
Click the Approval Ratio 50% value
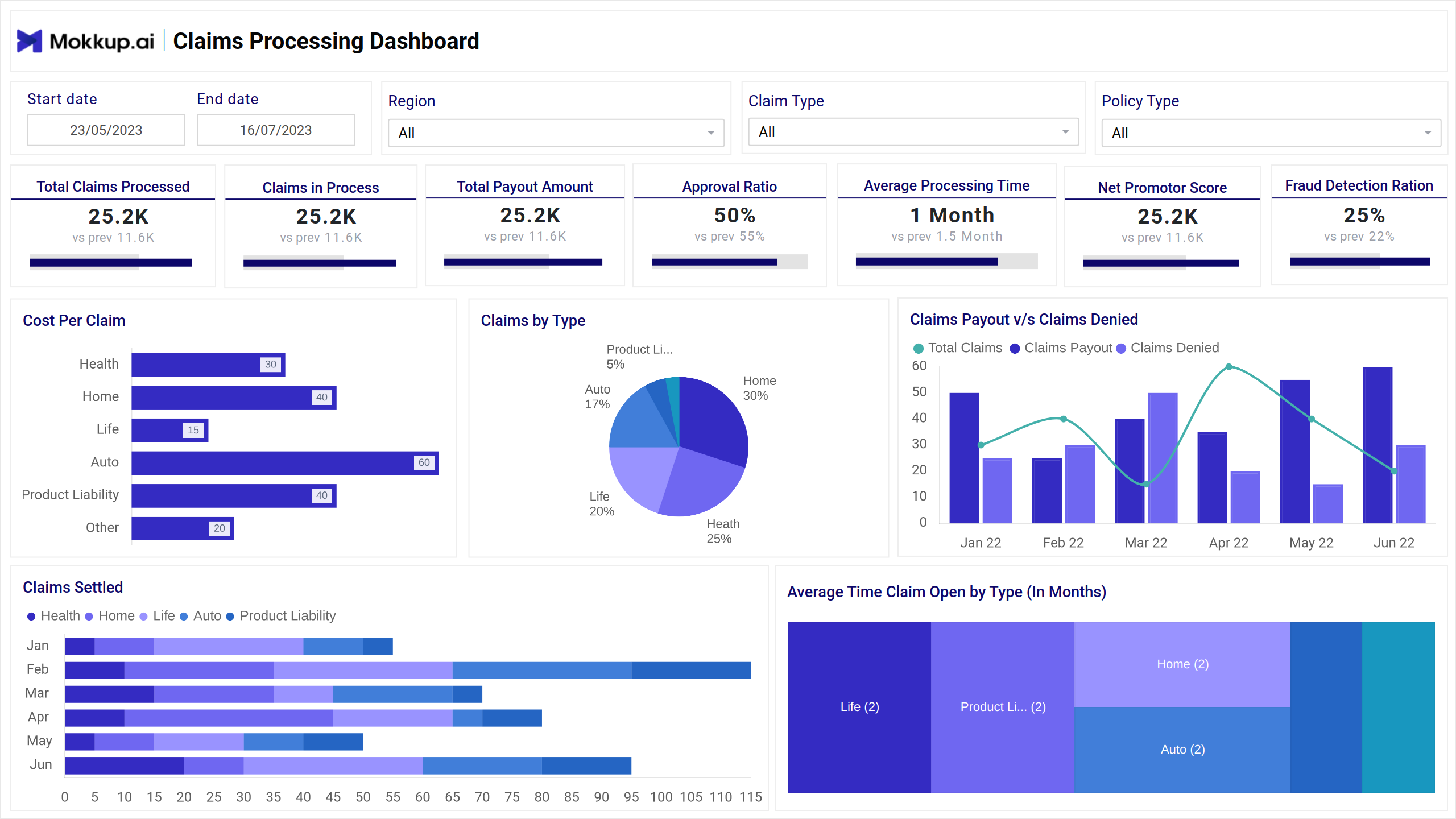734,215
